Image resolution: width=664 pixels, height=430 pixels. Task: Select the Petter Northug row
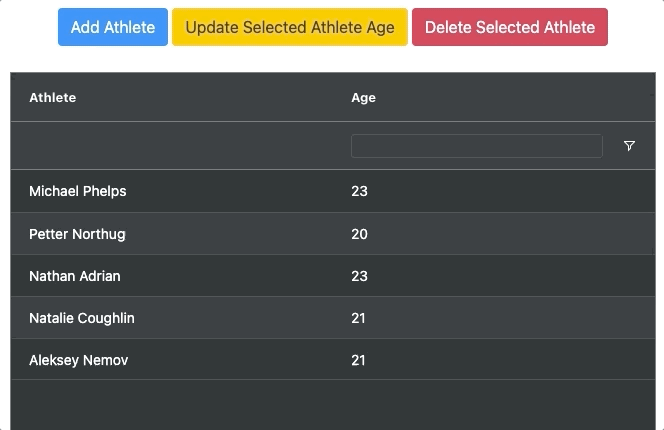(x=77, y=234)
